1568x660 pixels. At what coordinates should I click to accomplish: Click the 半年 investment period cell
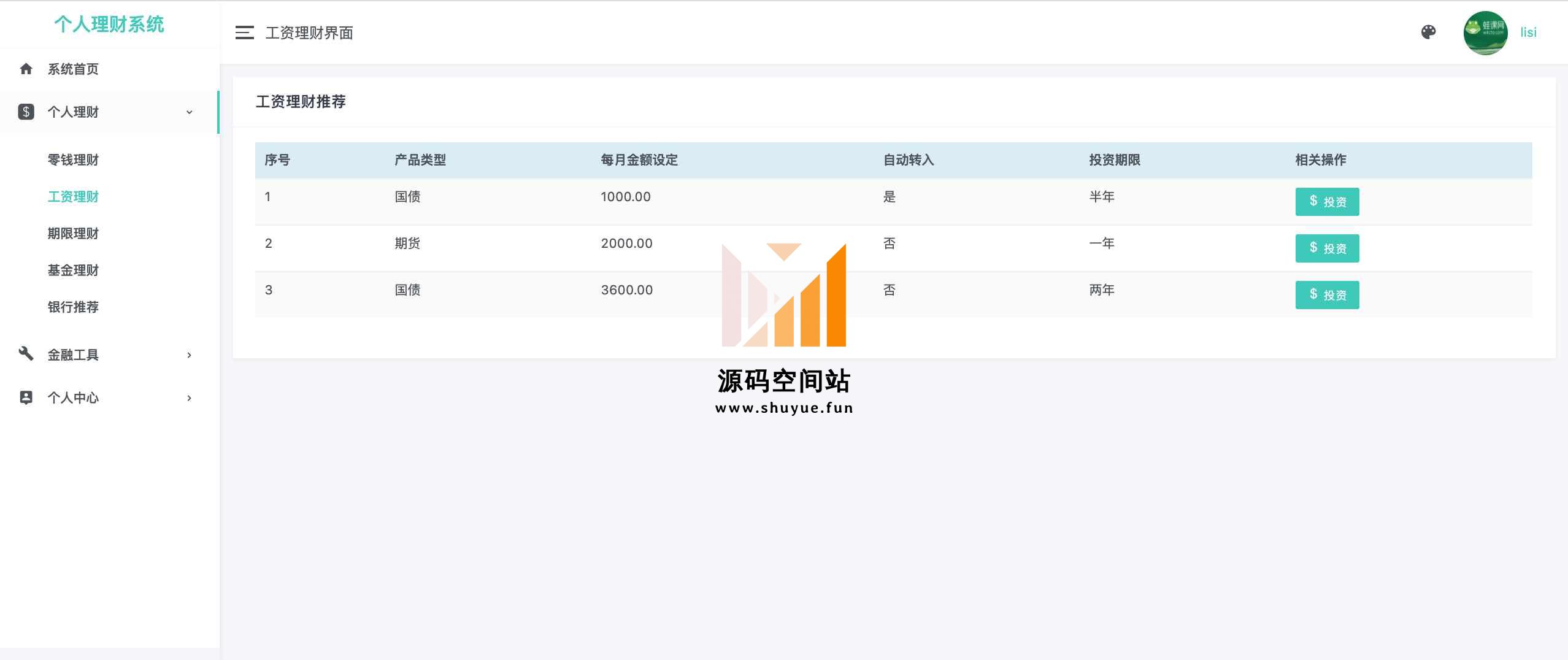pos(1102,197)
